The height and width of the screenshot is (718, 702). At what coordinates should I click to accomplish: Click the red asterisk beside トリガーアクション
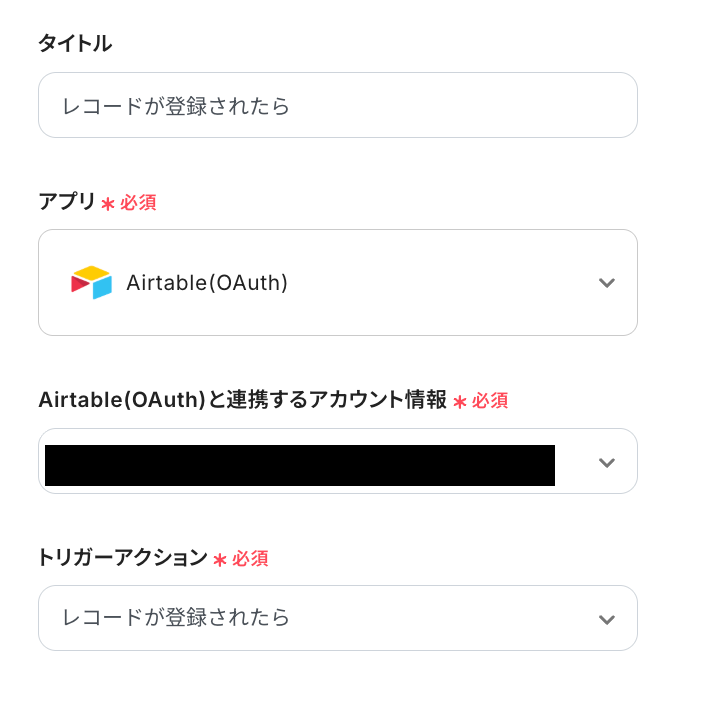tap(220, 559)
